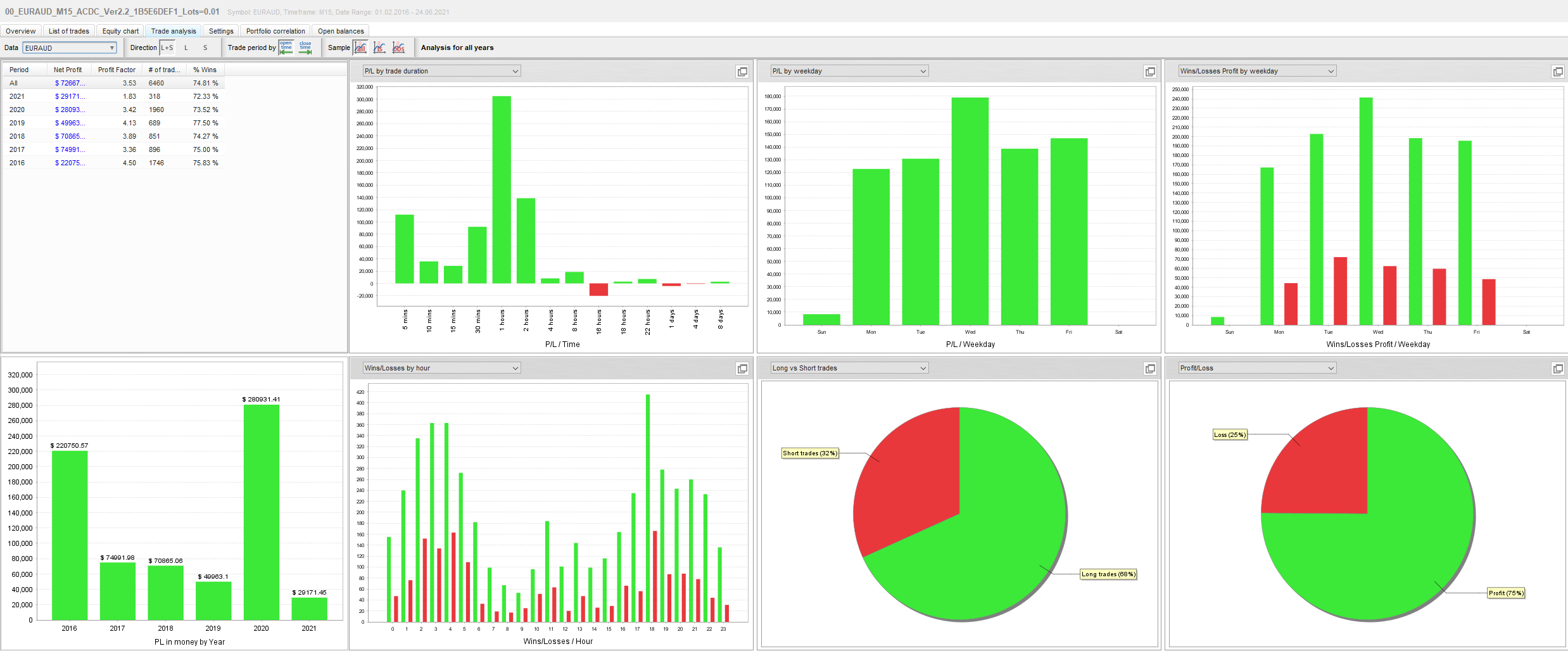Set trade period by close time

click(x=305, y=47)
